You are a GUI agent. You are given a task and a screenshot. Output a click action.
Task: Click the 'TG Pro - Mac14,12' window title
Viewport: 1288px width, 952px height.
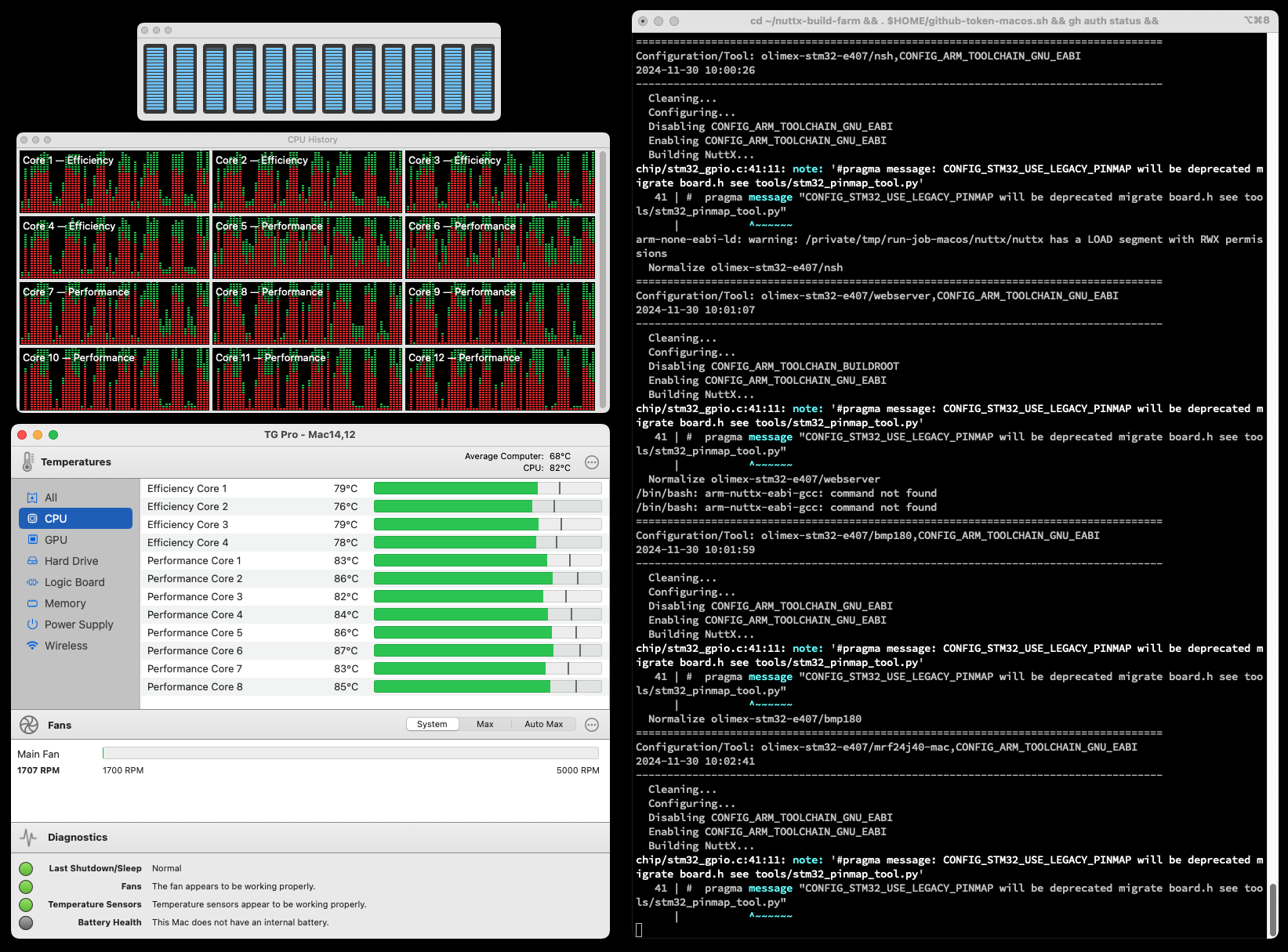click(310, 434)
